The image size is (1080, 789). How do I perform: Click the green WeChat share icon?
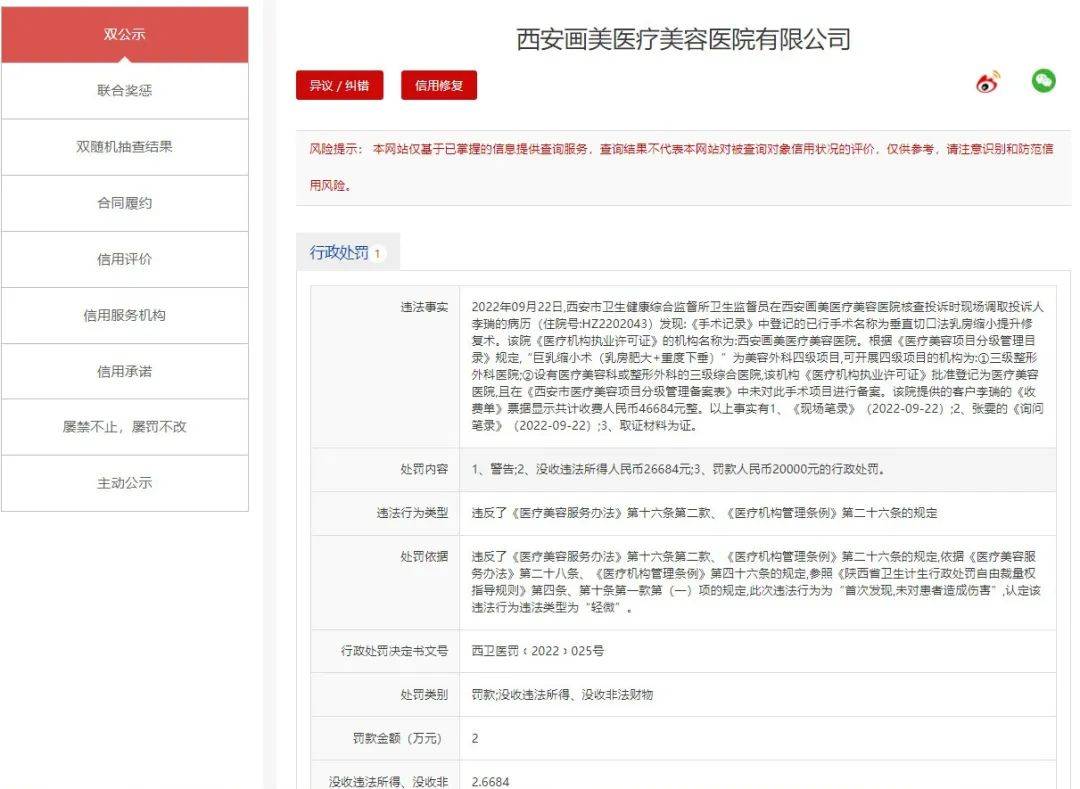pyautogui.click(x=1043, y=81)
